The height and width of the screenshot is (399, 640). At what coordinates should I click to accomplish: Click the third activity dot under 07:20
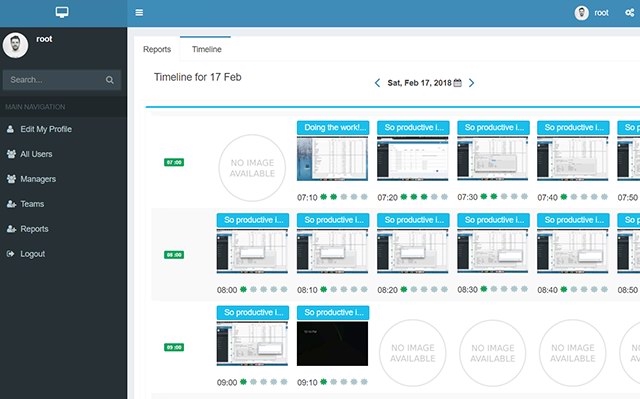[x=424, y=197]
